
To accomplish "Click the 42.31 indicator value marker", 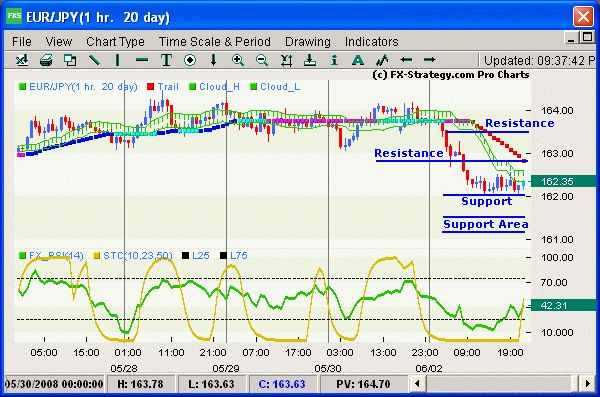I will pos(563,306).
